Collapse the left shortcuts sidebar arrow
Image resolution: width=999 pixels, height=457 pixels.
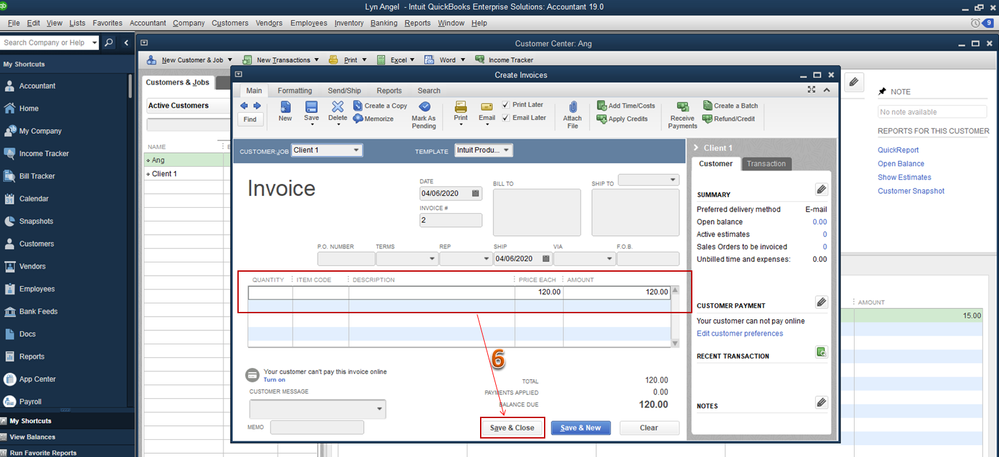[126, 43]
